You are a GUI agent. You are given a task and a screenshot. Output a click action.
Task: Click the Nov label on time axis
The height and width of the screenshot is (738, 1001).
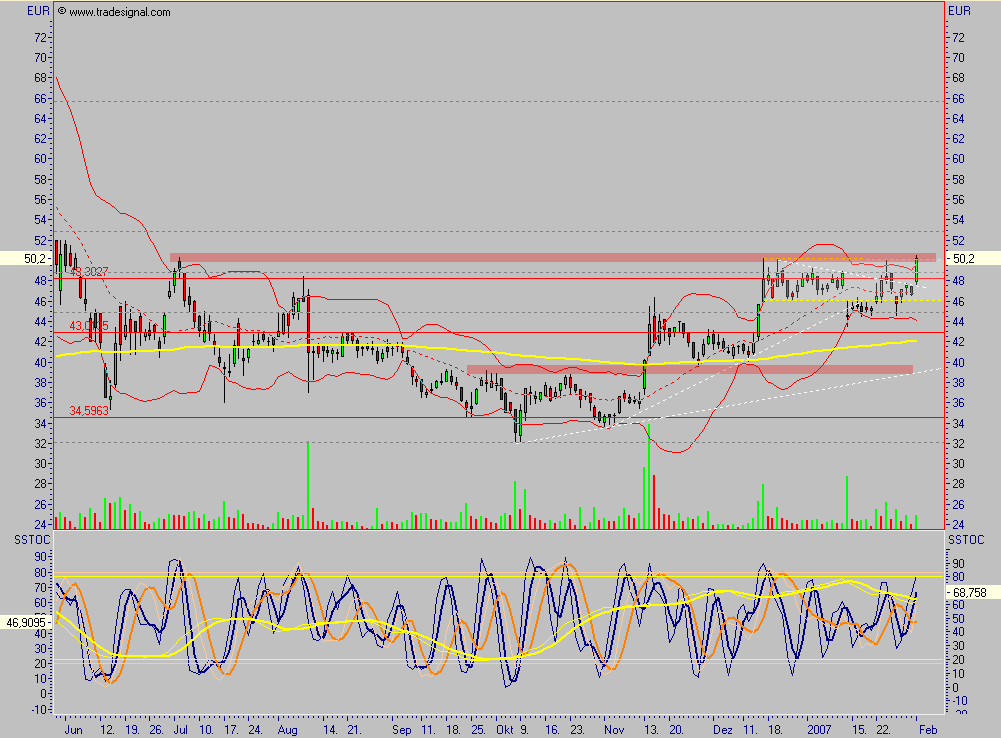(x=616, y=730)
